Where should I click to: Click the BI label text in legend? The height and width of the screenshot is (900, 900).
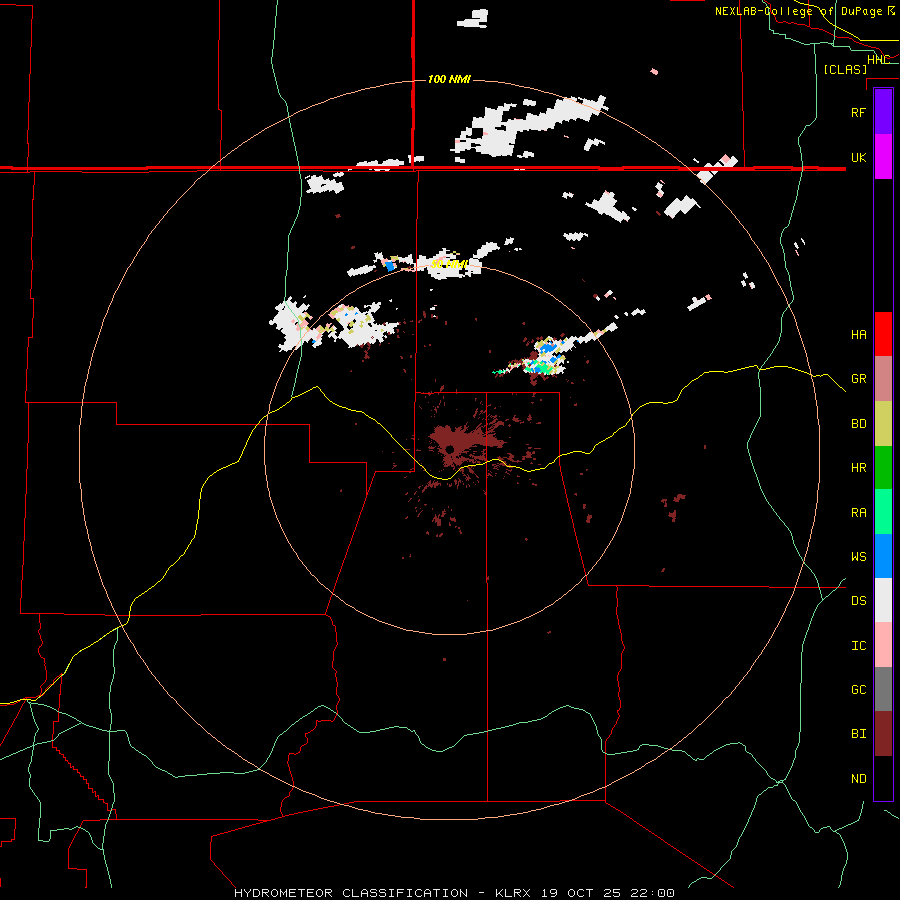[x=858, y=734]
